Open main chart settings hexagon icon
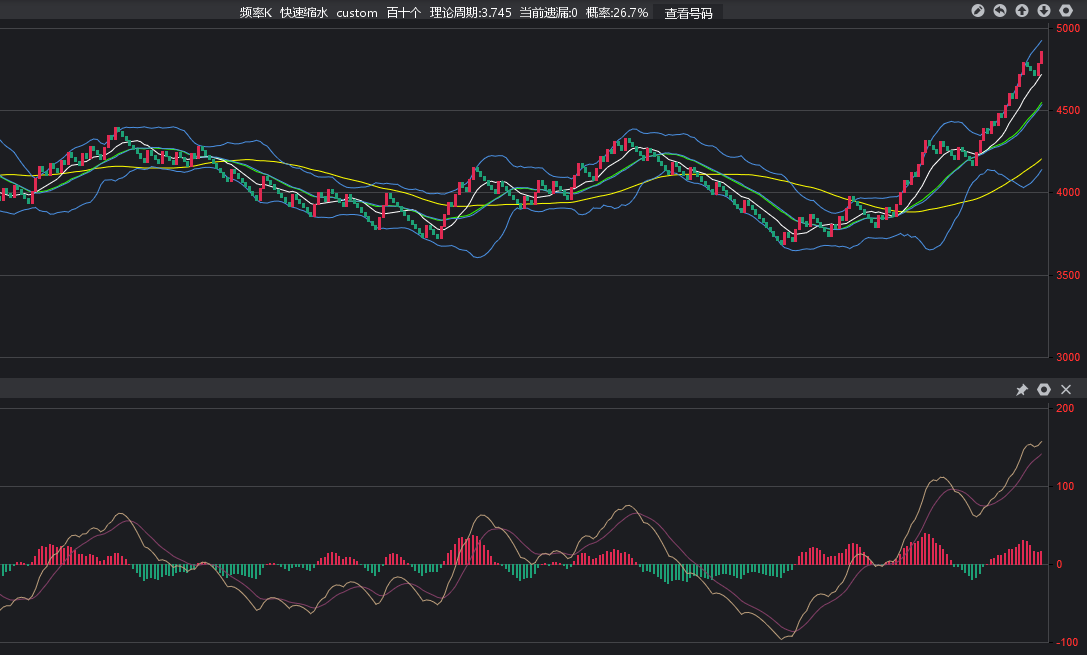The width and height of the screenshot is (1087, 655). [x=1066, y=10]
